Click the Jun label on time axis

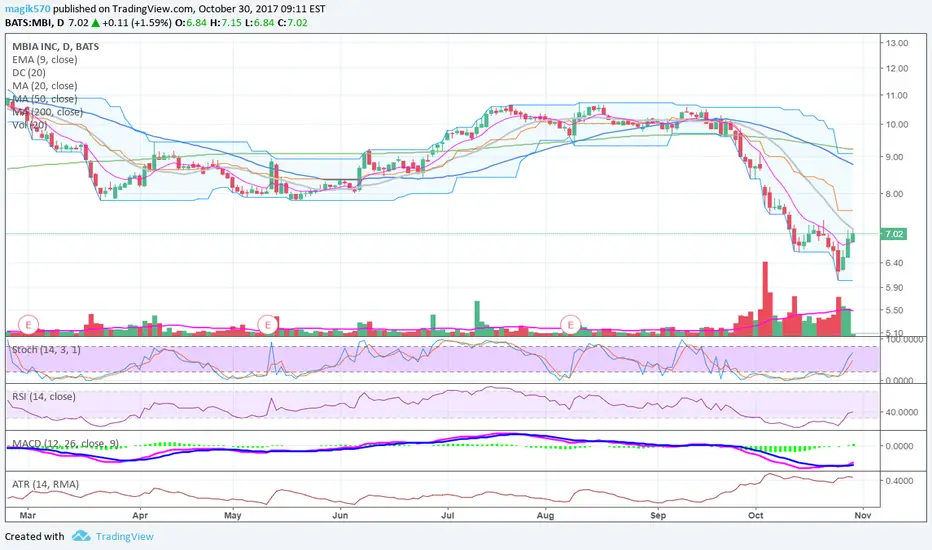pyautogui.click(x=340, y=516)
